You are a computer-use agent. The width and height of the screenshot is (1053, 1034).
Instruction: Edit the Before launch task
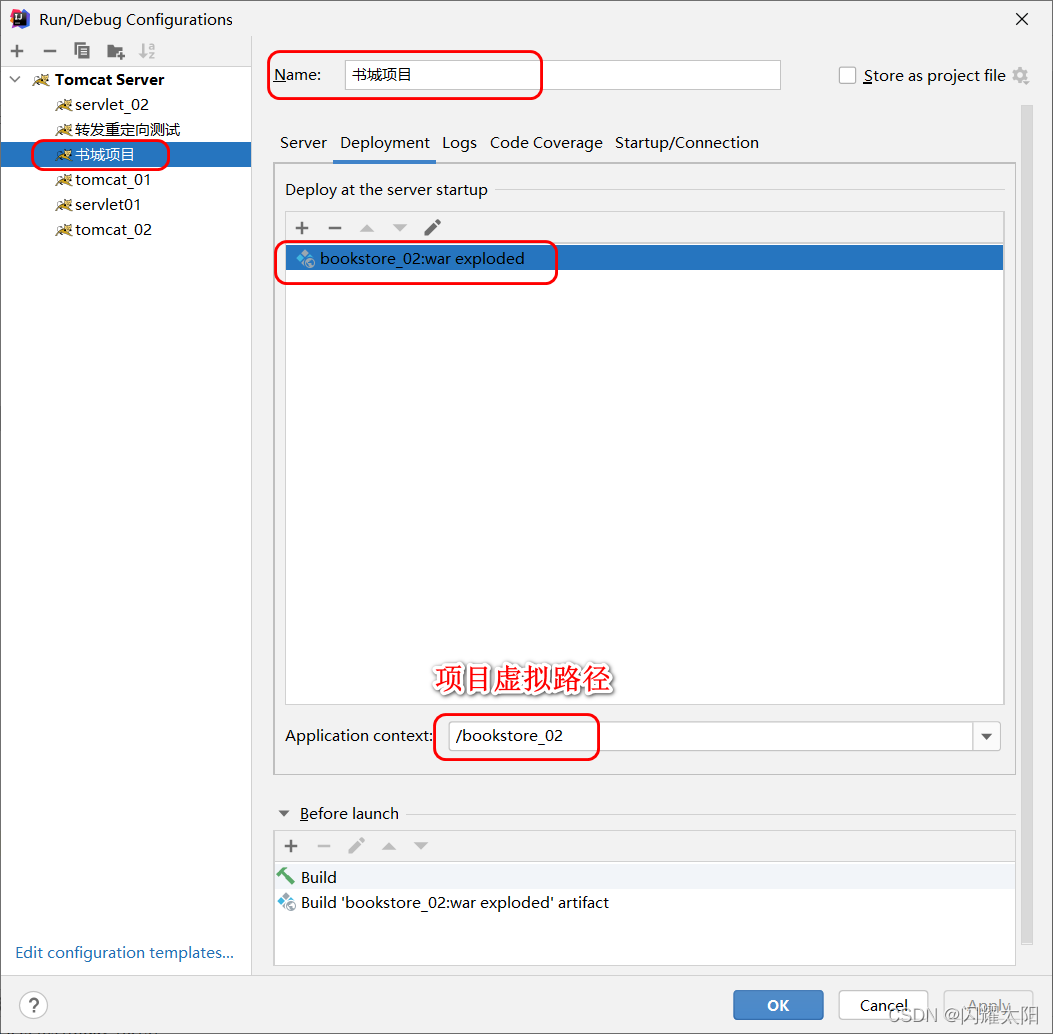coord(356,846)
